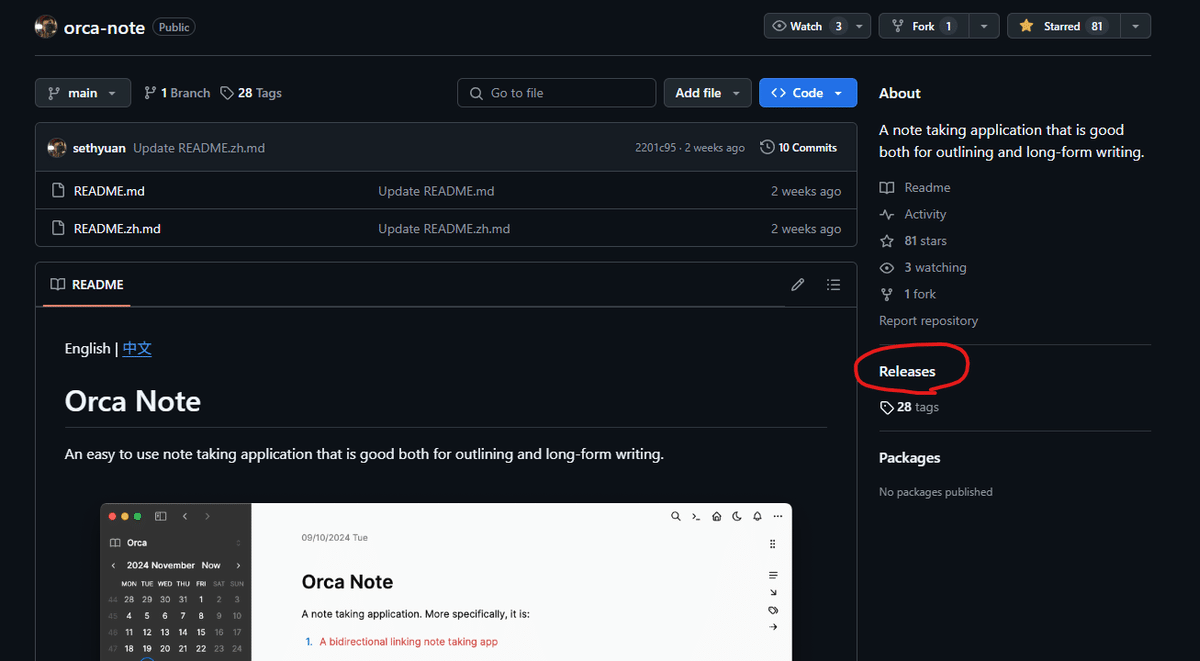Screen dimensions: 1200x661
Task: Click the file icon beside README.md
Action: 57,191
